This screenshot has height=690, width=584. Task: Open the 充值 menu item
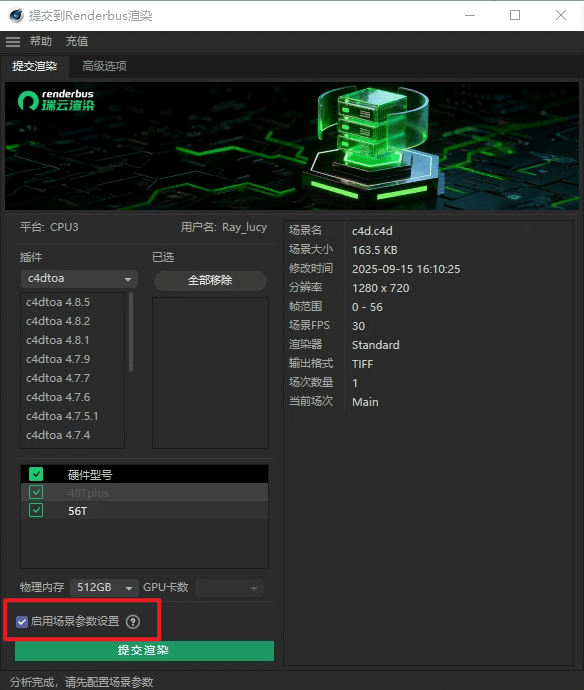(x=77, y=41)
